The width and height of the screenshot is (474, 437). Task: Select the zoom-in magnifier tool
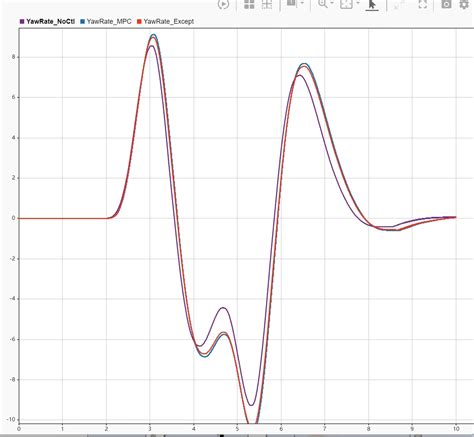[322, 4]
